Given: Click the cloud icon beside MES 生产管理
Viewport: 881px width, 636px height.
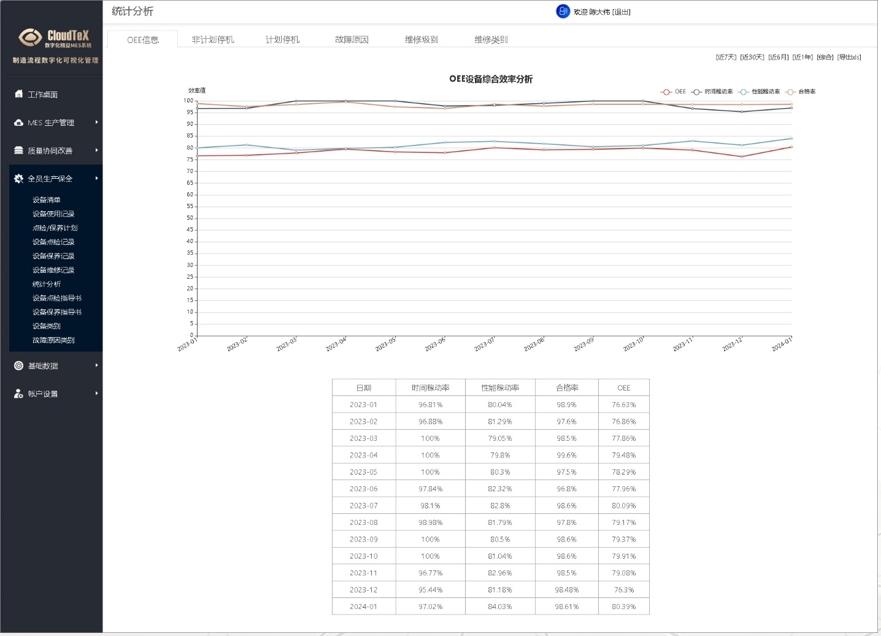Looking at the screenshot, I should tap(18, 122).
